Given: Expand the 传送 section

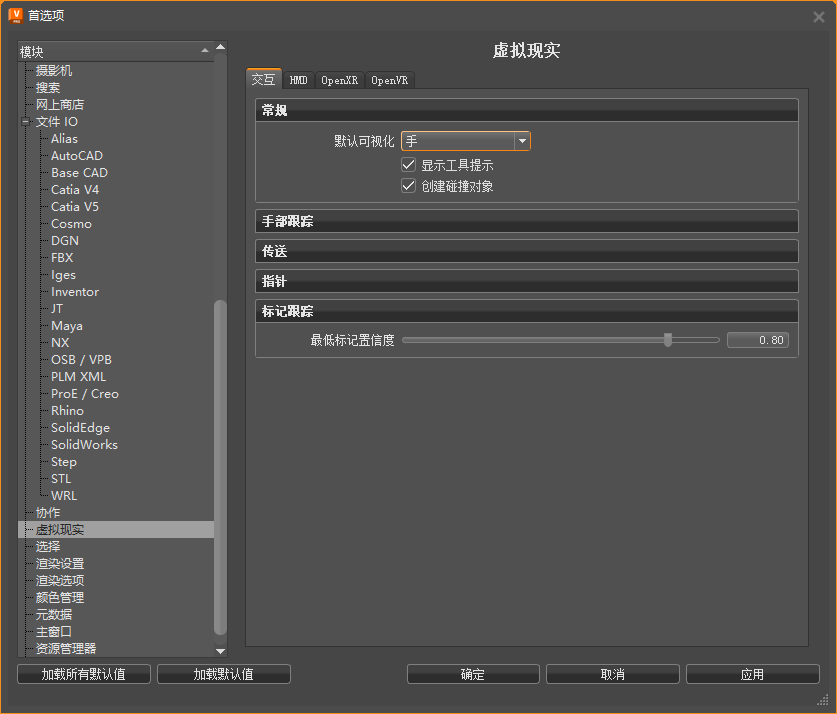Looking at the screenshot, I should [527, 251].
